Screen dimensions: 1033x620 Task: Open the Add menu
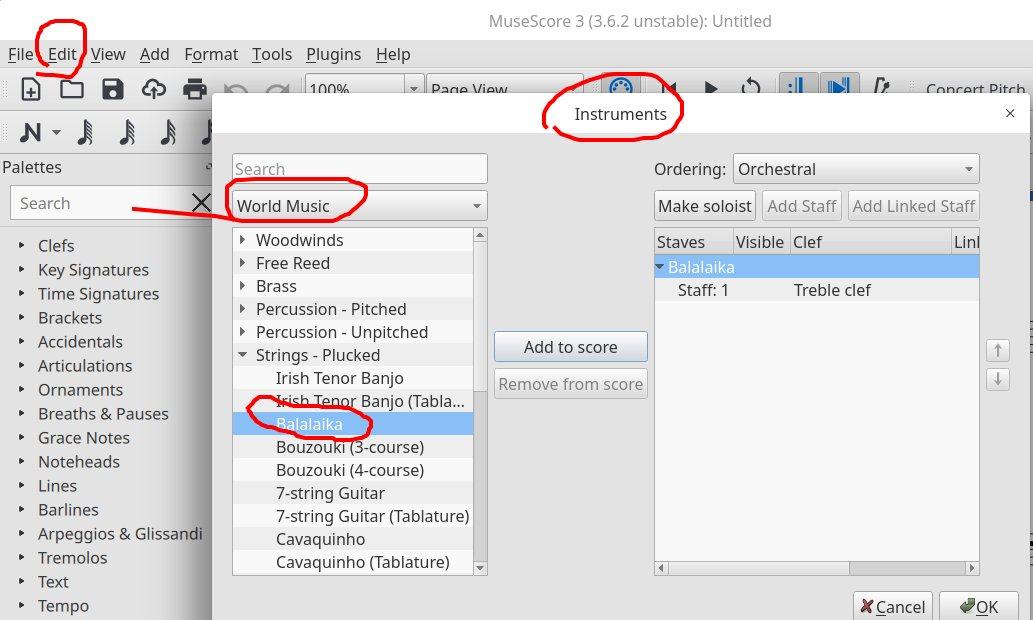point(155,54)
